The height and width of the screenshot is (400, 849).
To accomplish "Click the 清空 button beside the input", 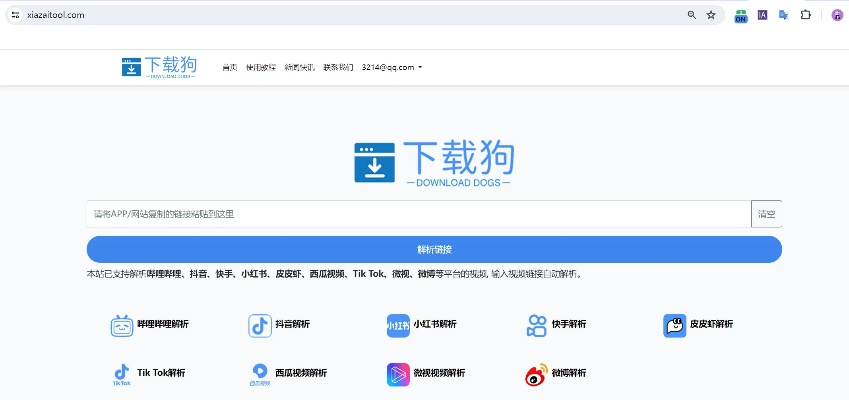I will [x=767, y=214].
